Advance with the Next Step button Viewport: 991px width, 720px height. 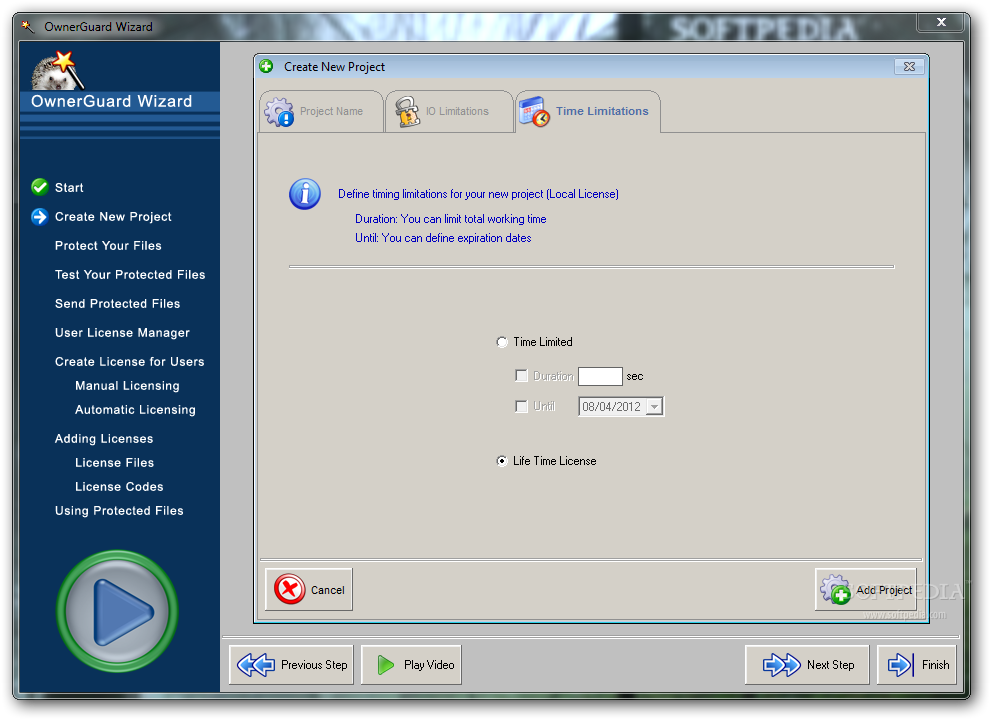(x=808, y=665)
